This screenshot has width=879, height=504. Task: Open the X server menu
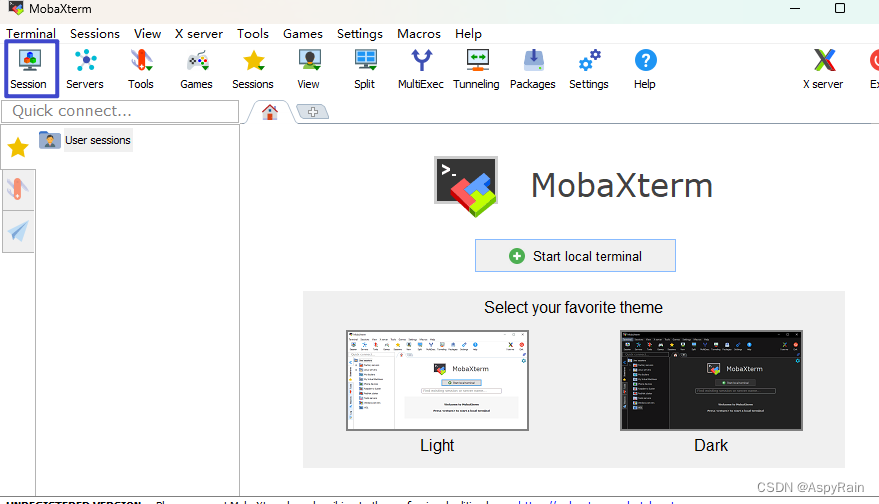[199, 34]
